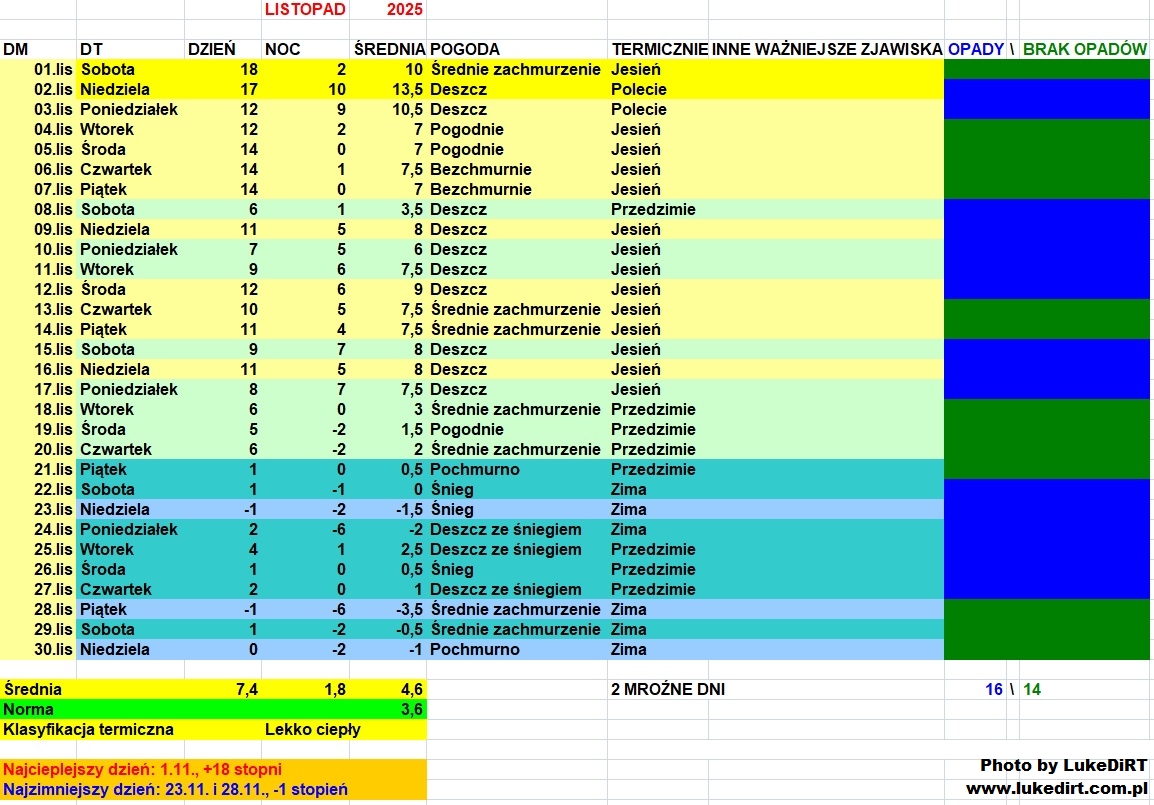This screenshot has width=1154, height=805.
Task: Click the 30.lis Niedziela weekday cell
Action: click(115, 649)
